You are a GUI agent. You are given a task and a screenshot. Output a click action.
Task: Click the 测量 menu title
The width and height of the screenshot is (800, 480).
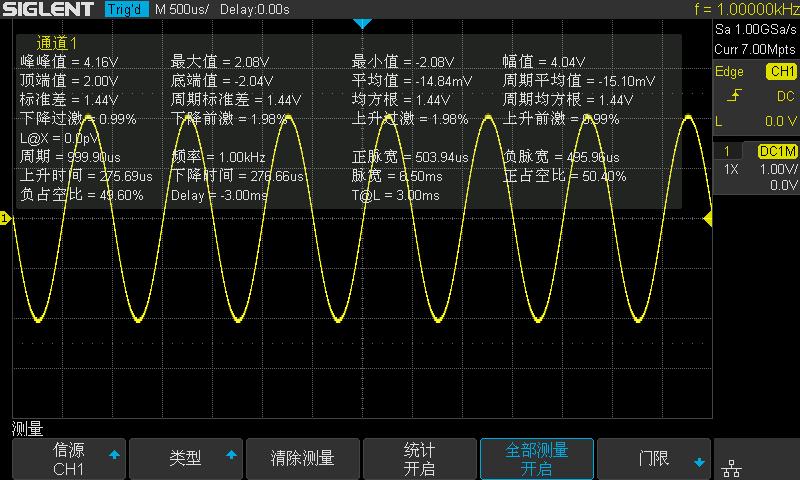(x=27, y=429)
